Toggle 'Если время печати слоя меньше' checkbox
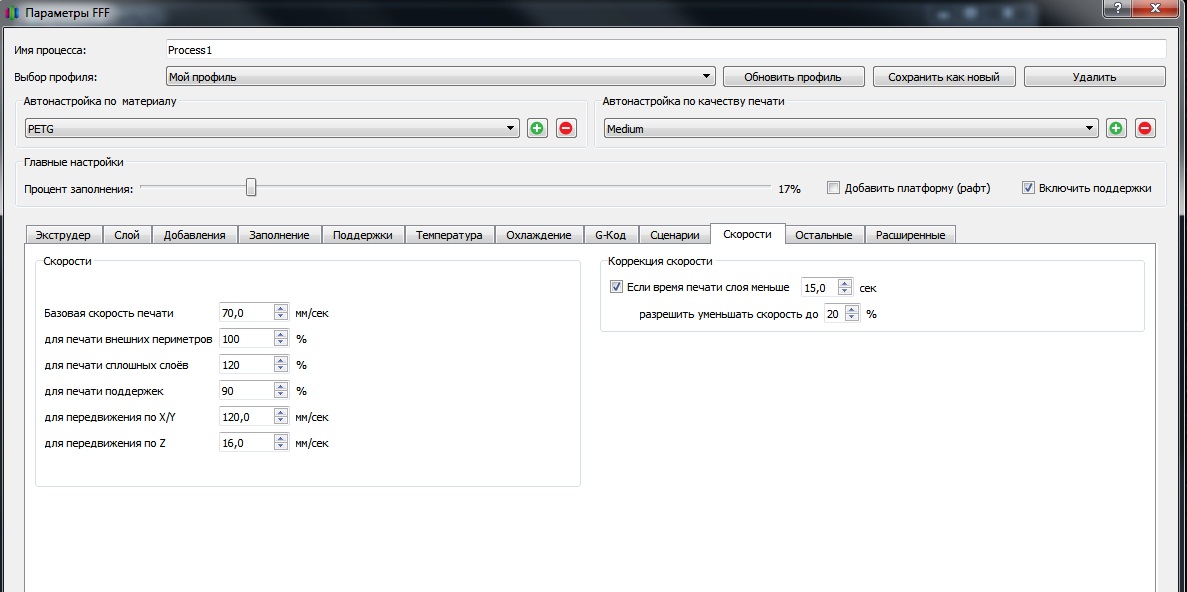 tap(616, 288)
